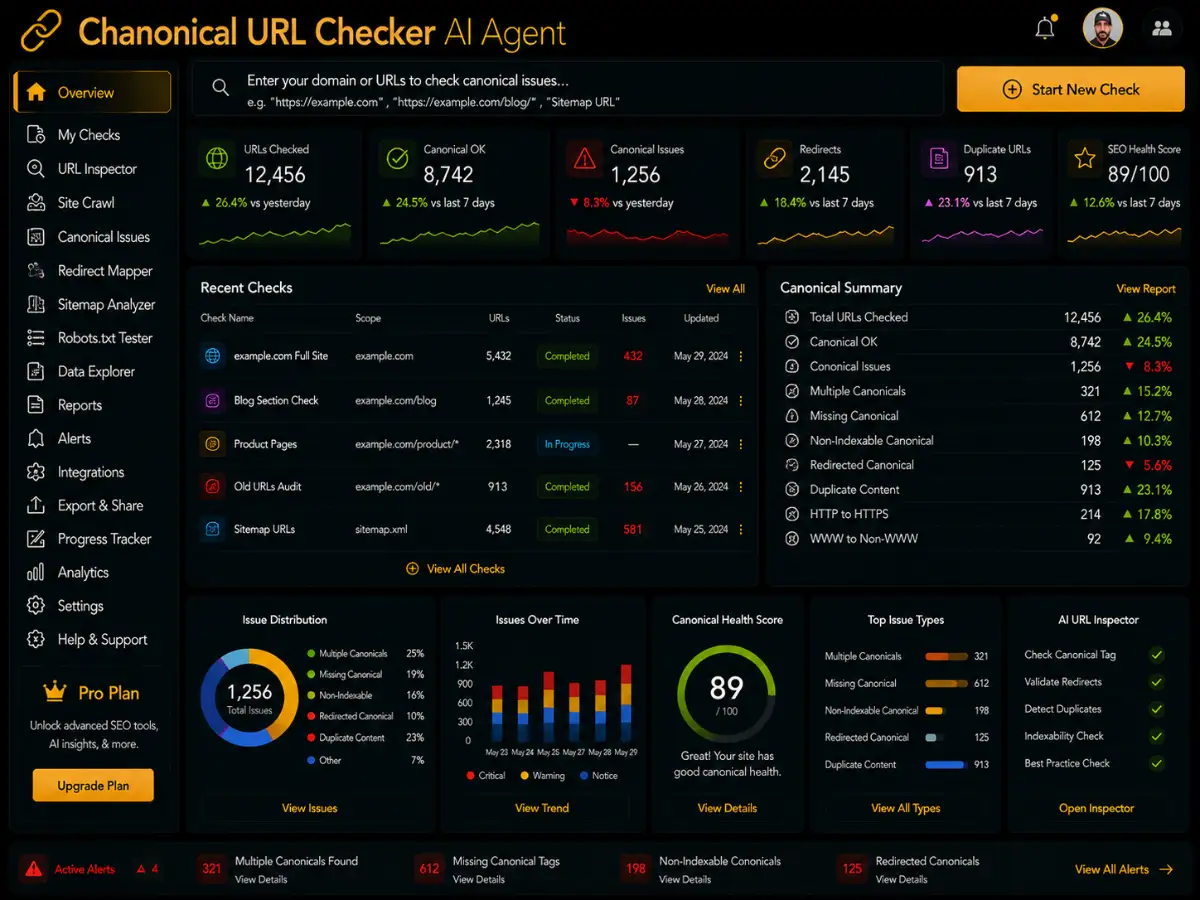Click the Analytics bar chart sidebar icon
Viewport: 1200px width, 900px height.
point(36,572)
